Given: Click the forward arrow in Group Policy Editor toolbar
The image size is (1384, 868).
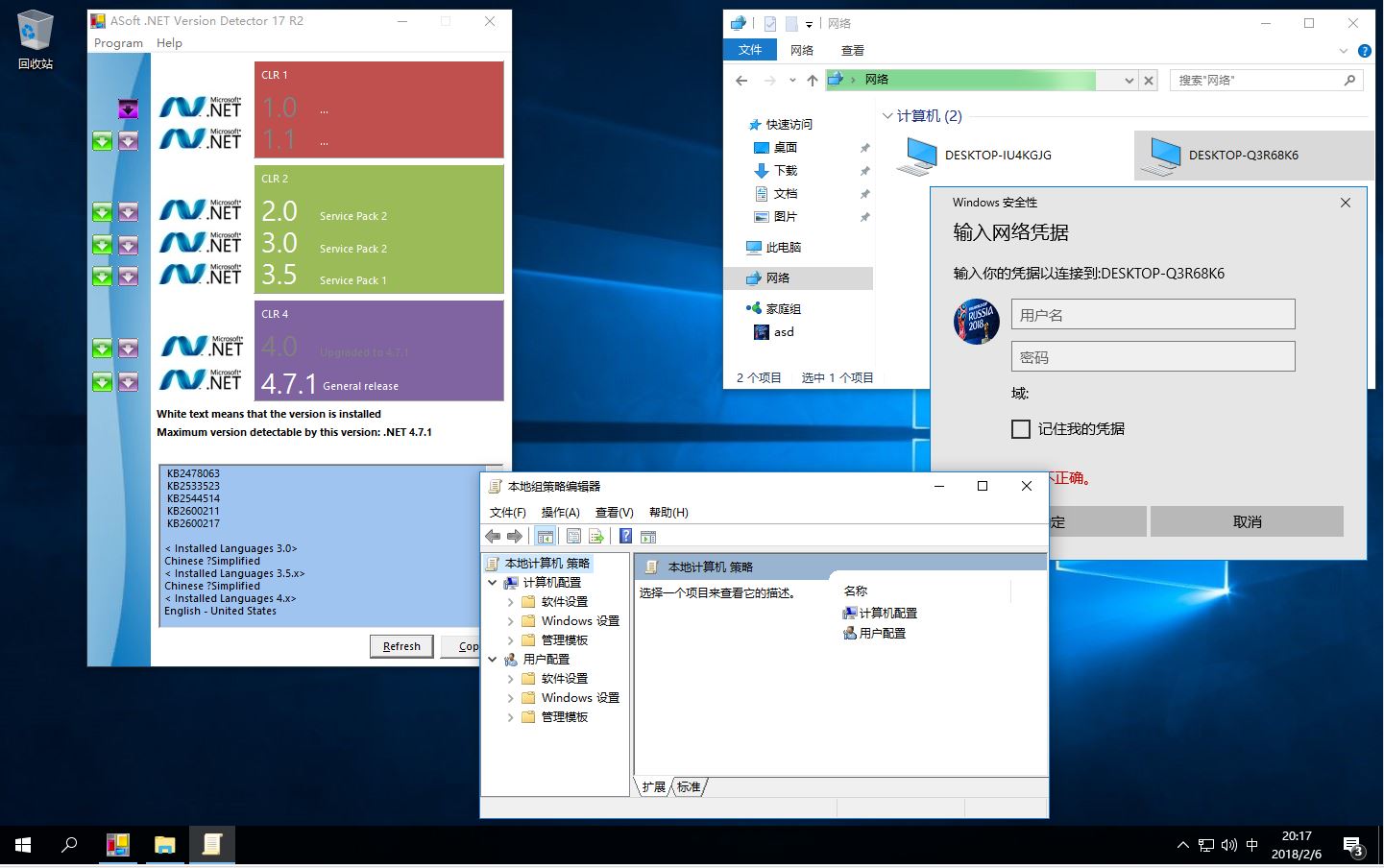Looking at the screenshot, I should click(515, 536).
